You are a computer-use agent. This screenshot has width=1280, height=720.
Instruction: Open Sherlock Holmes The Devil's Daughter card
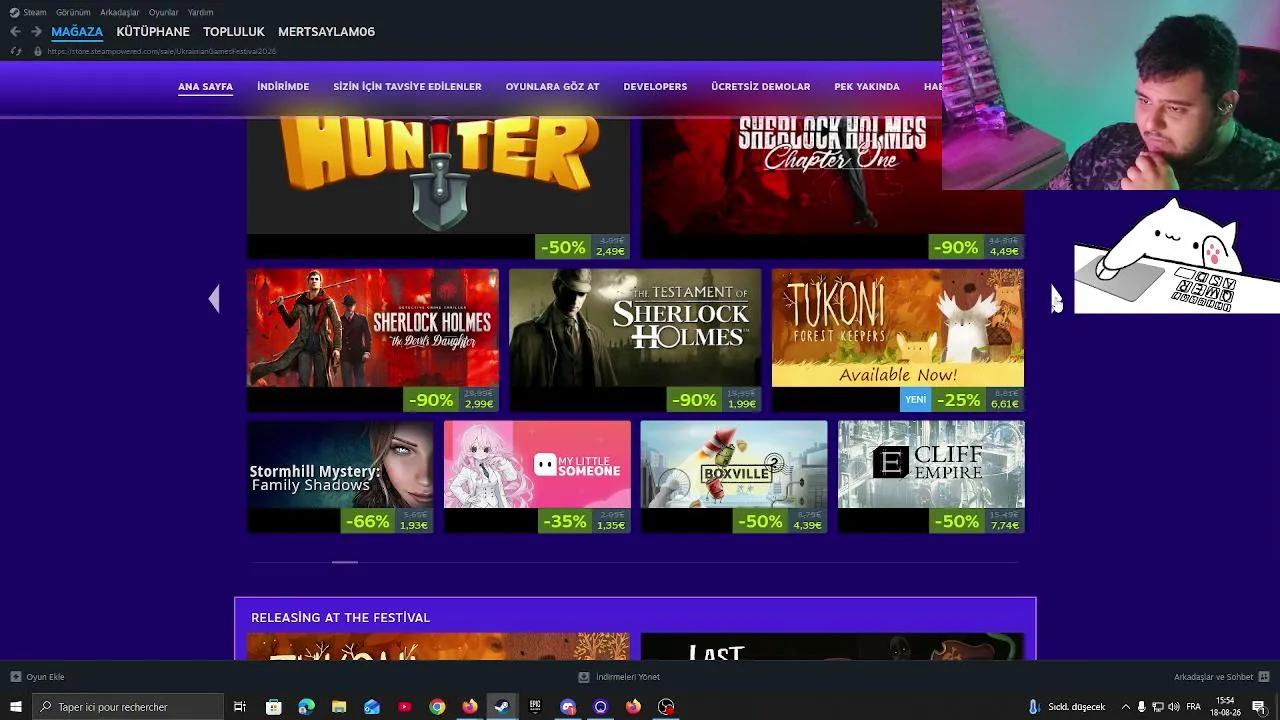(372, 340)
